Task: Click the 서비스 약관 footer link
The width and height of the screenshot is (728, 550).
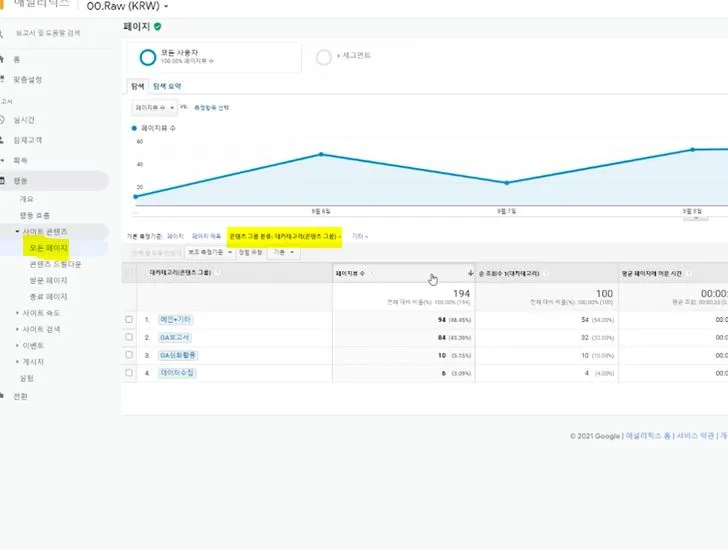Action: pos(695,436)
